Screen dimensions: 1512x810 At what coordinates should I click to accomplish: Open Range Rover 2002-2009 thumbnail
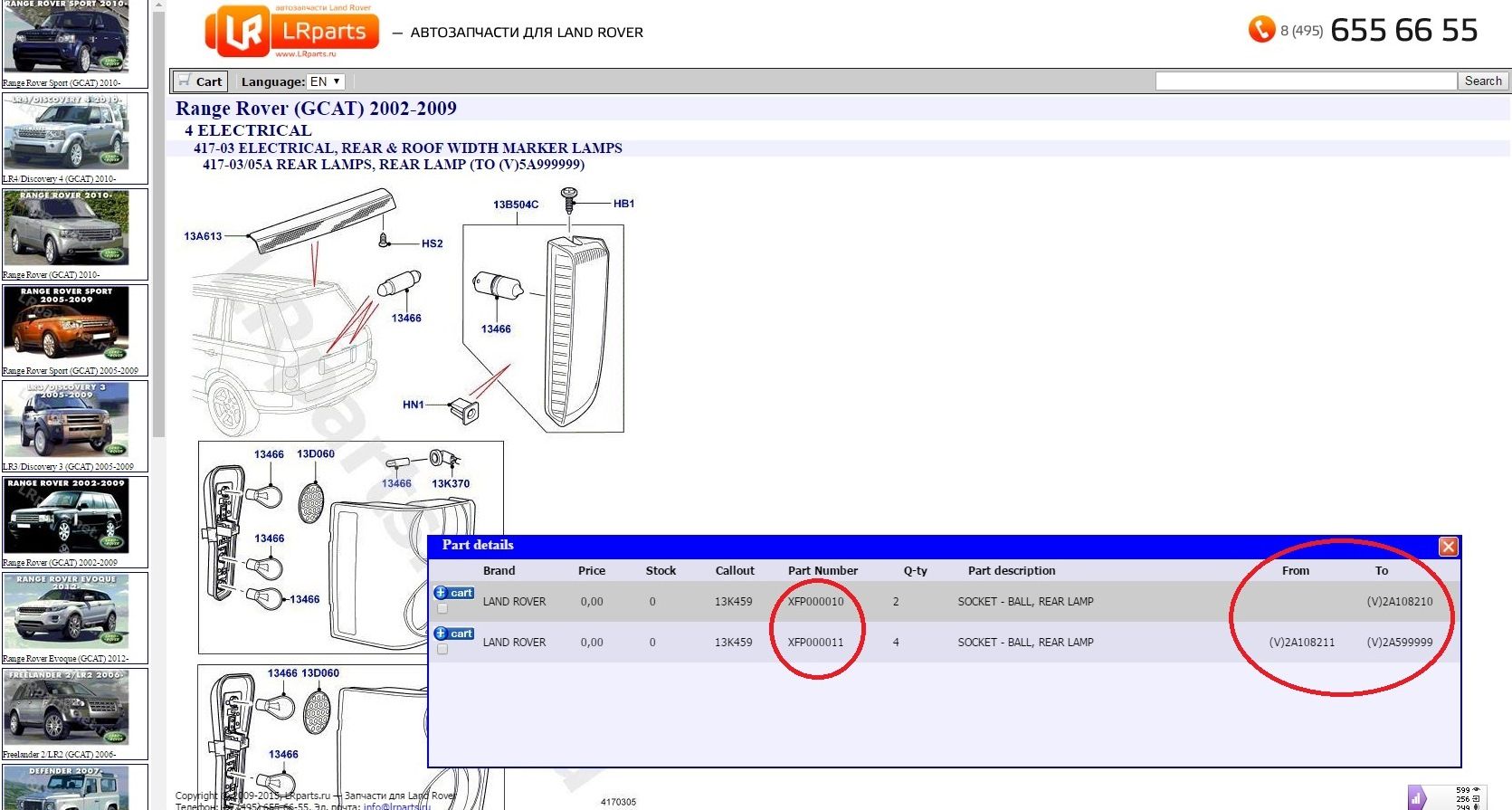coord(66,517)
